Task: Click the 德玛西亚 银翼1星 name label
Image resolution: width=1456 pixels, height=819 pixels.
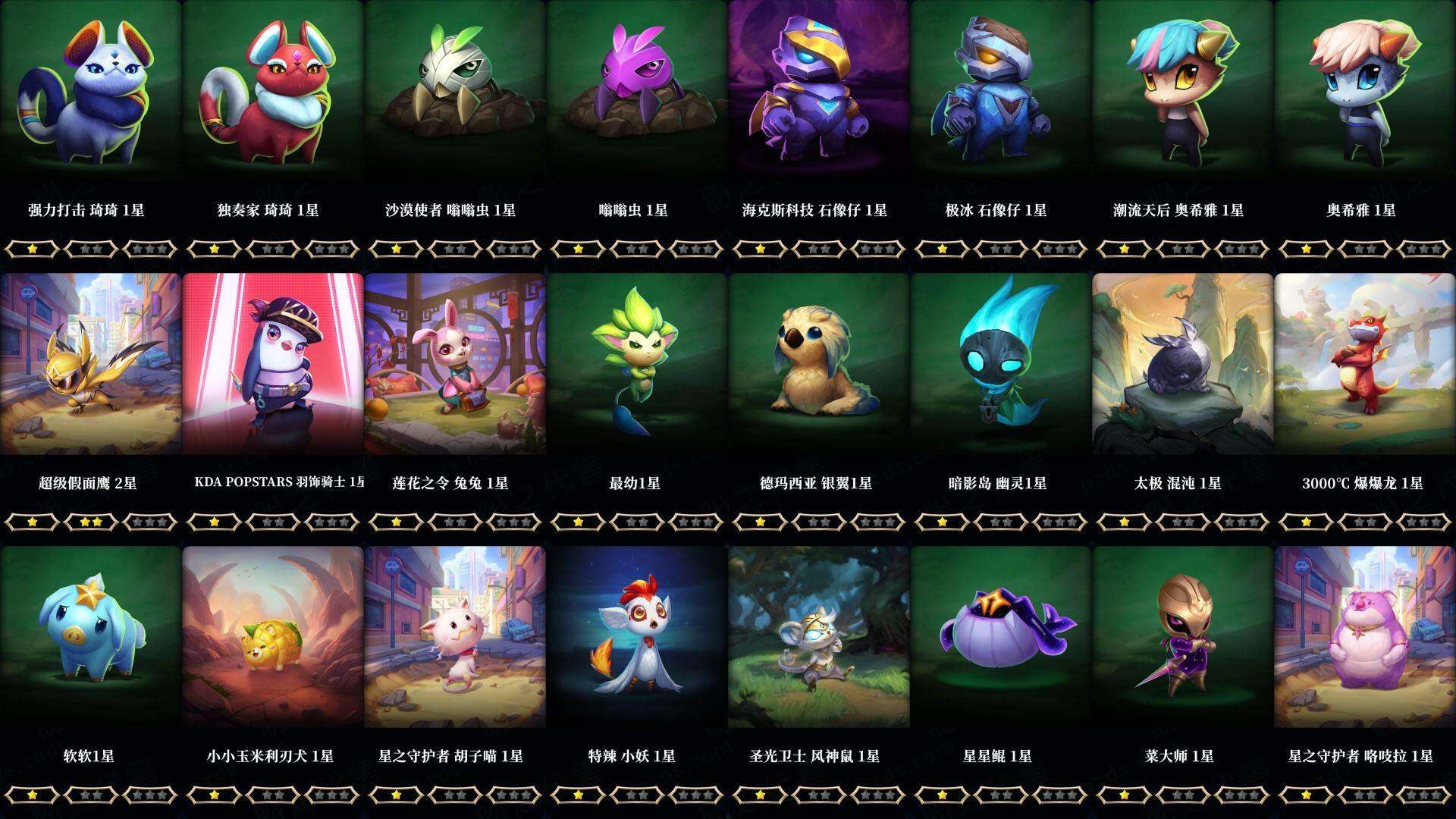Action: [x=816, y=483]
